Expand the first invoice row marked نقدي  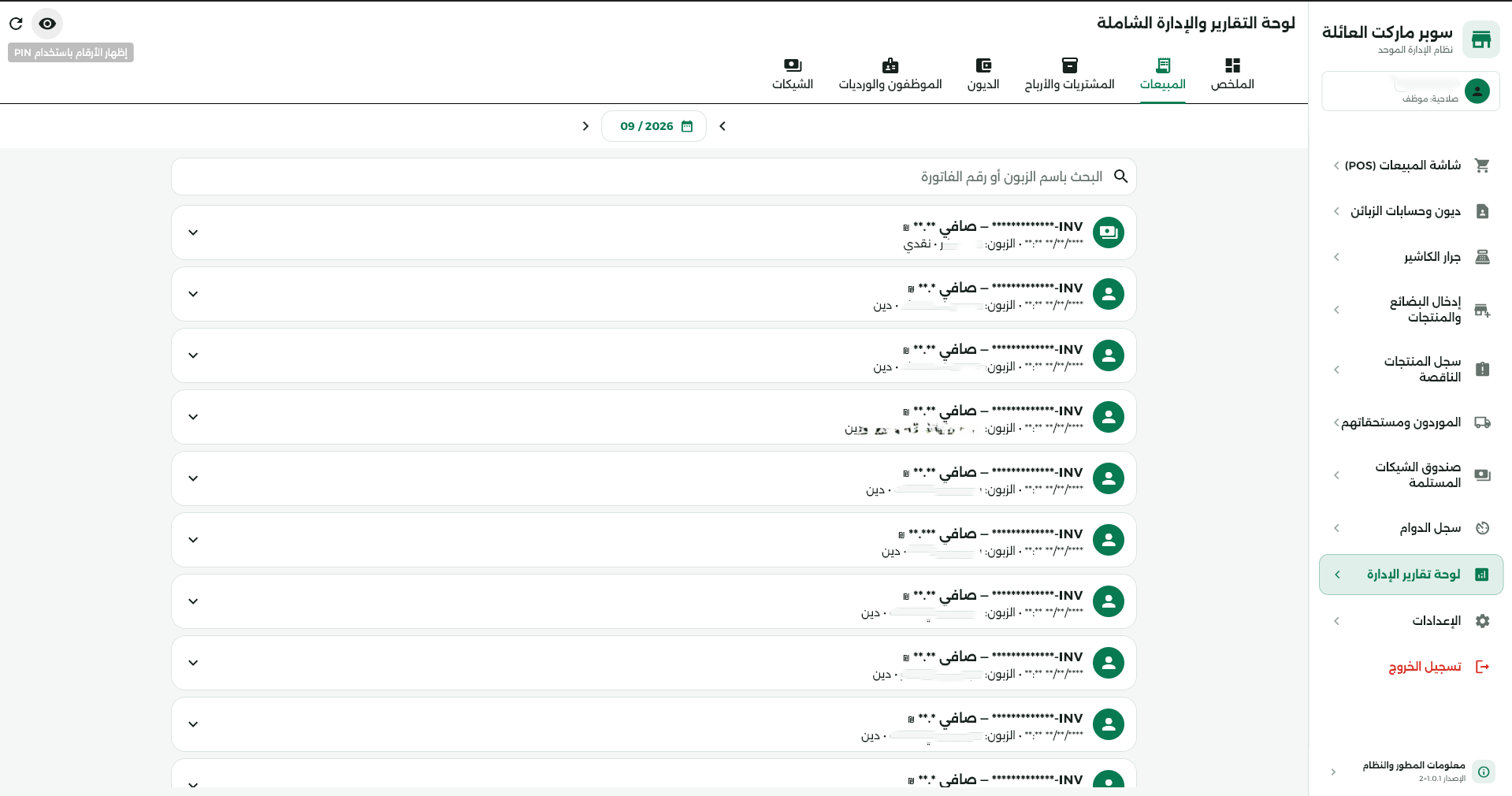[x=193, y=232]
